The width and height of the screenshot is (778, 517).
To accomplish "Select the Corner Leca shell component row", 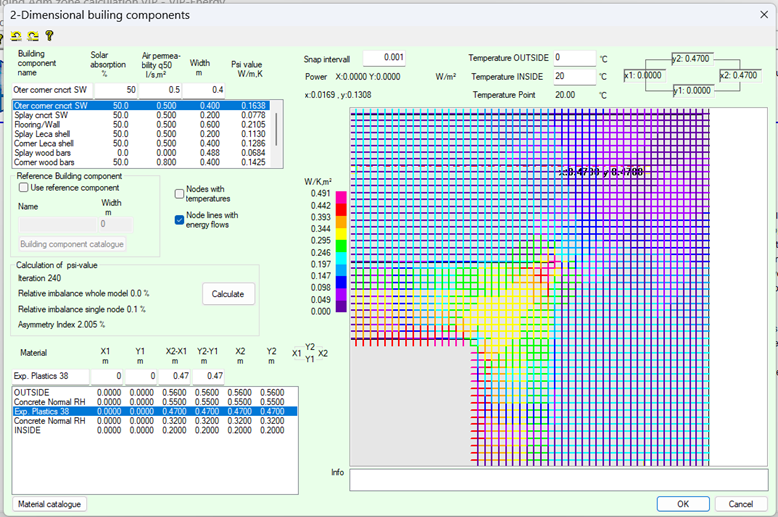I will click(x=44, y=143).
